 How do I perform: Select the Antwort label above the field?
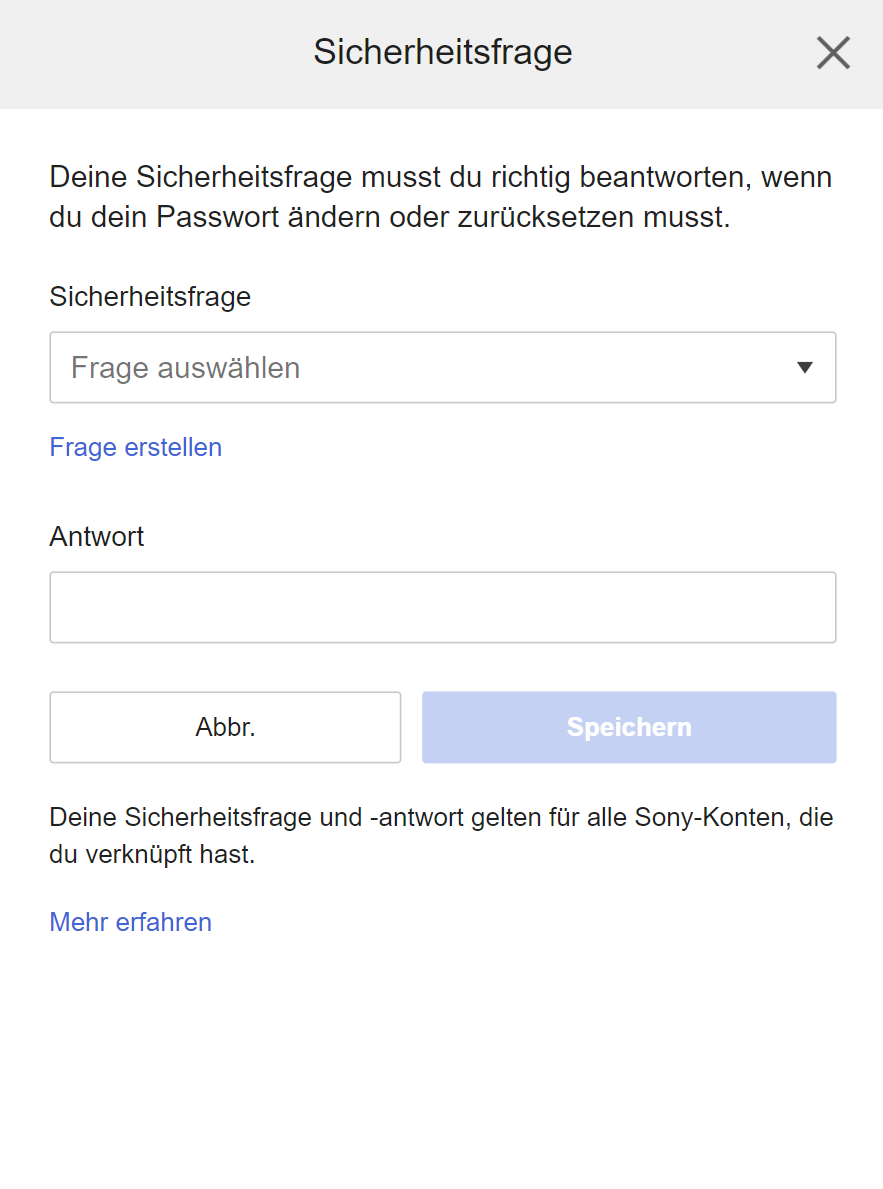(x=96, y=536)
